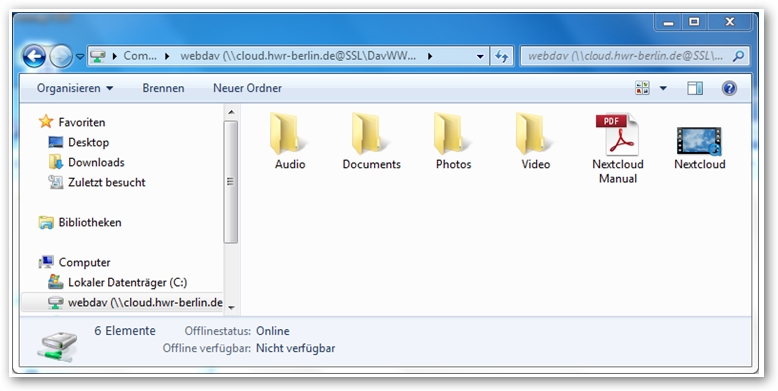778x391 pixels.
Task: Select the webdav breadcrumb segment in address bar
Action: 298,56
